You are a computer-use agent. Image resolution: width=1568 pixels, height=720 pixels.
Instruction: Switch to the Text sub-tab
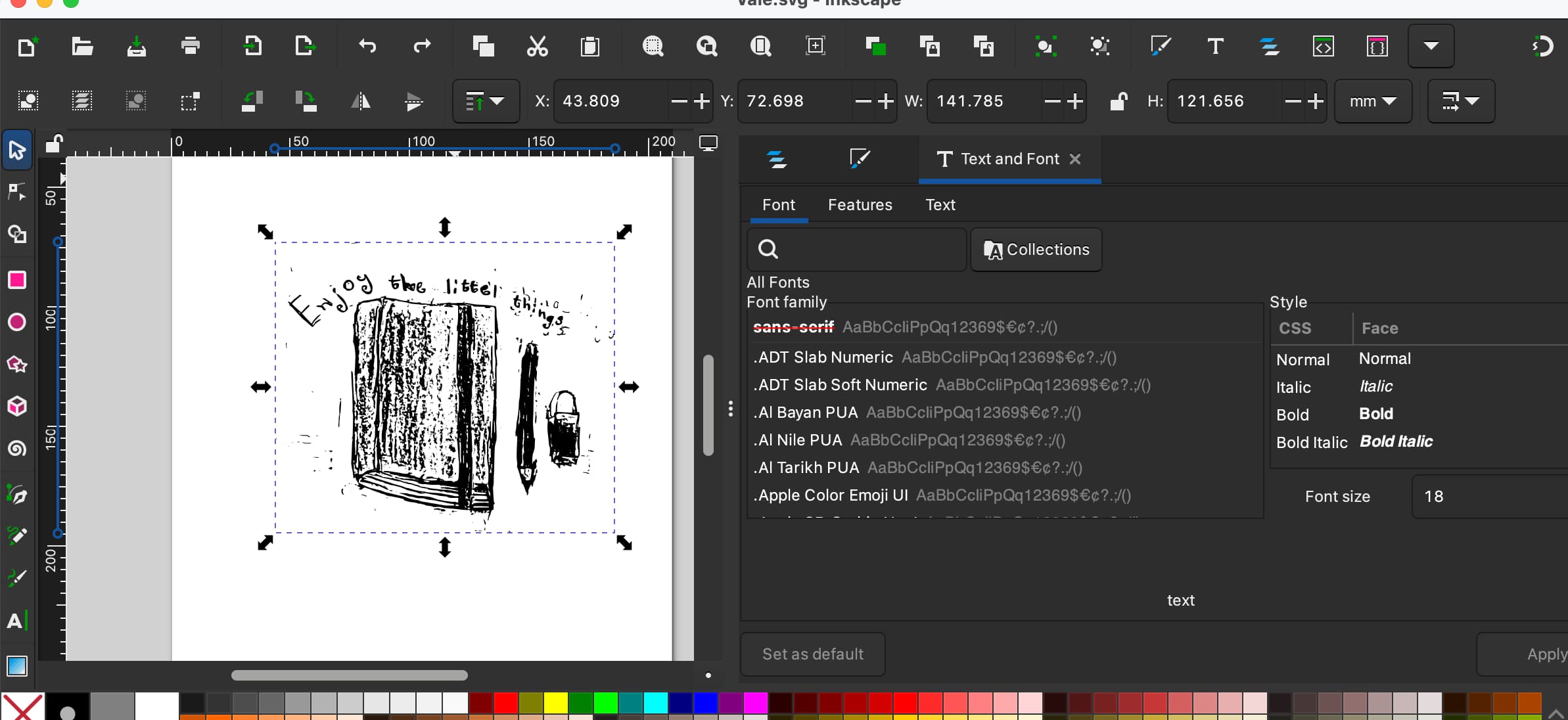(x=940, y=205)
